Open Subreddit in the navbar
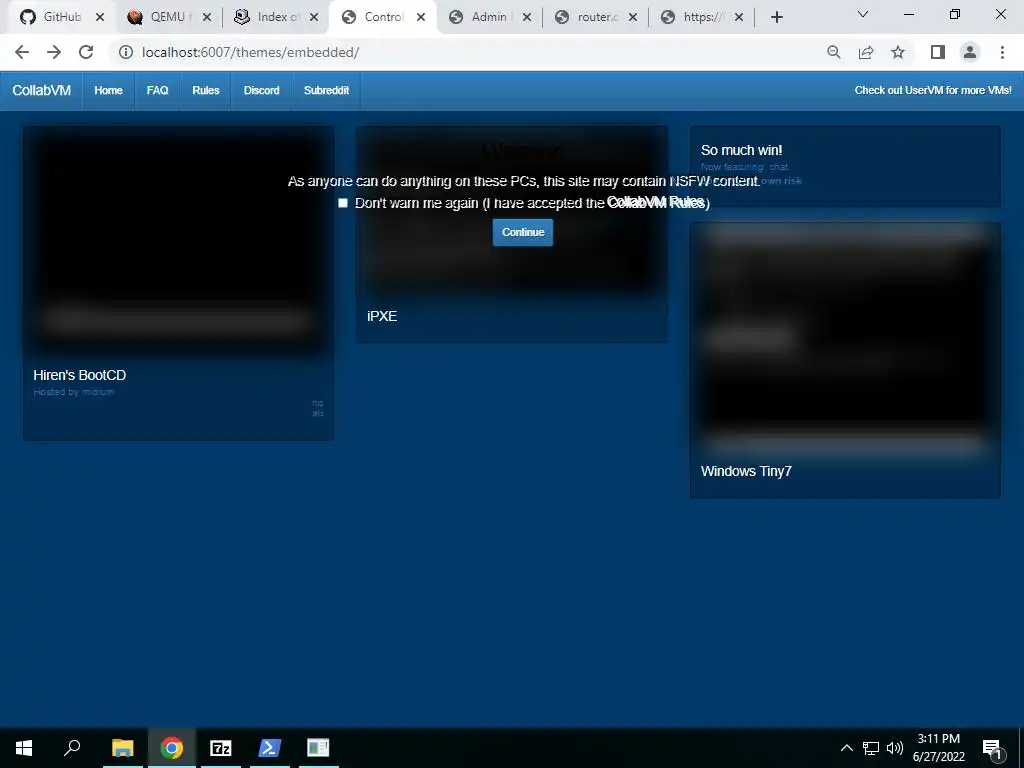This screenshot has height=768, width=1024. (327, 90)
